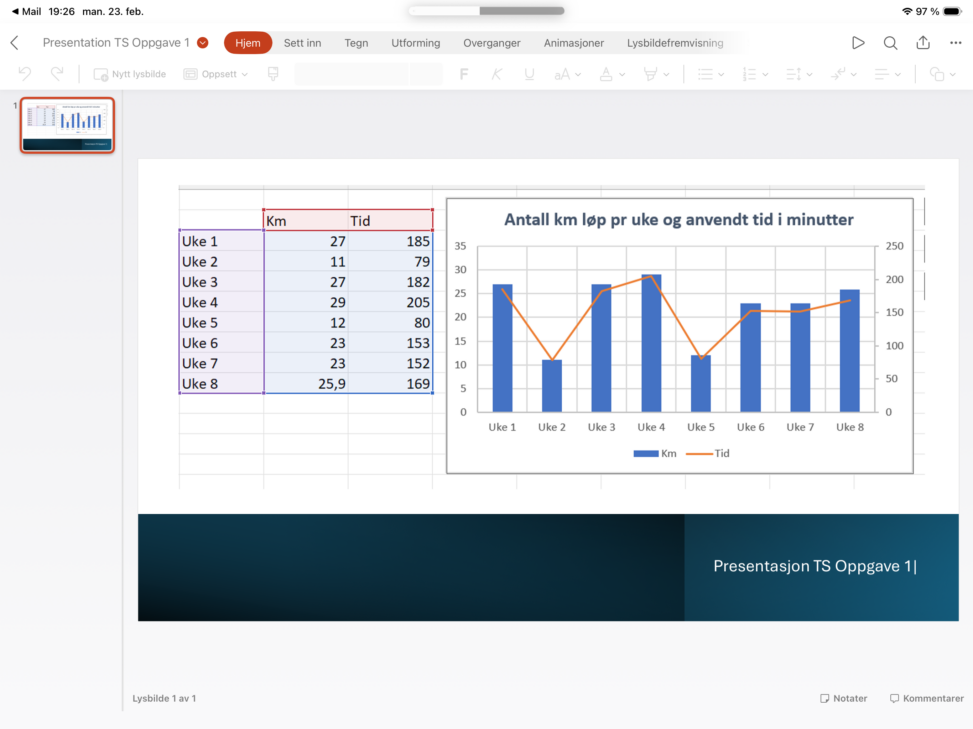Open Notater at the bottom

[x=843, y=698]
